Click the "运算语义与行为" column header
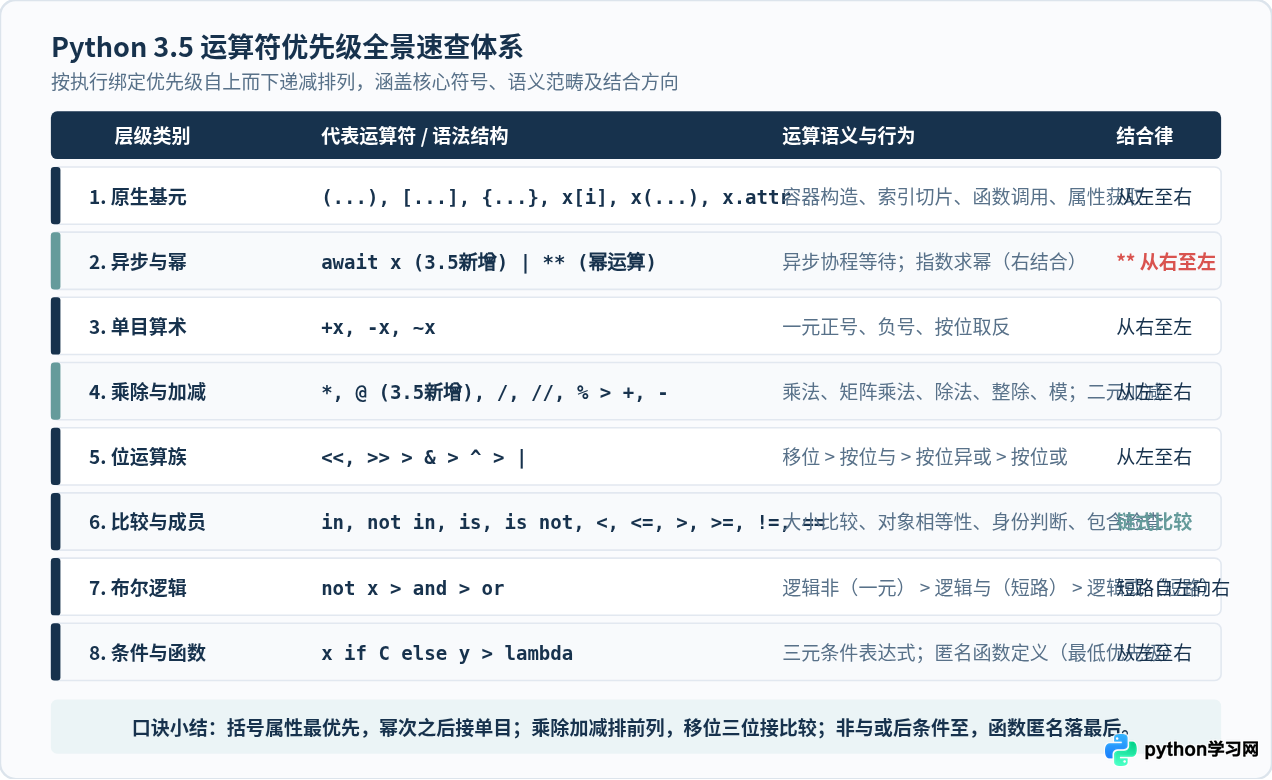This screenshot has width=1272, height=780. click(x=848, y=136)
